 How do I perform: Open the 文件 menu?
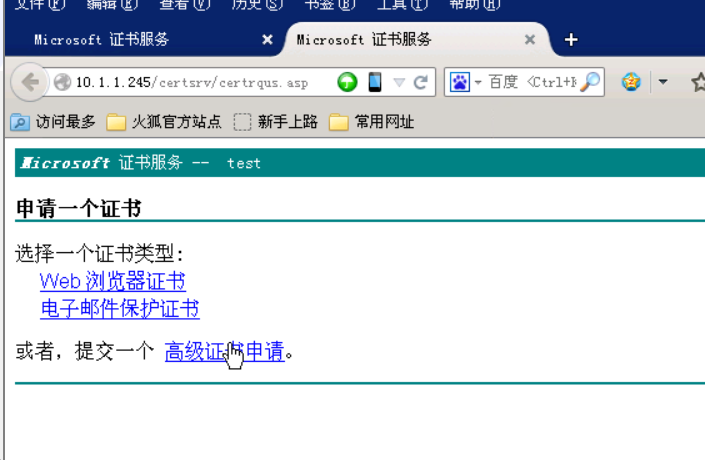[x=40, y=4]
